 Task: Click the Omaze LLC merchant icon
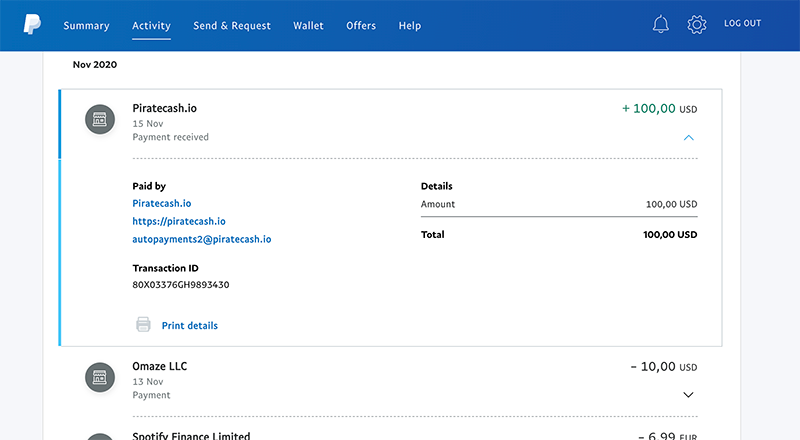pos(100,377)
